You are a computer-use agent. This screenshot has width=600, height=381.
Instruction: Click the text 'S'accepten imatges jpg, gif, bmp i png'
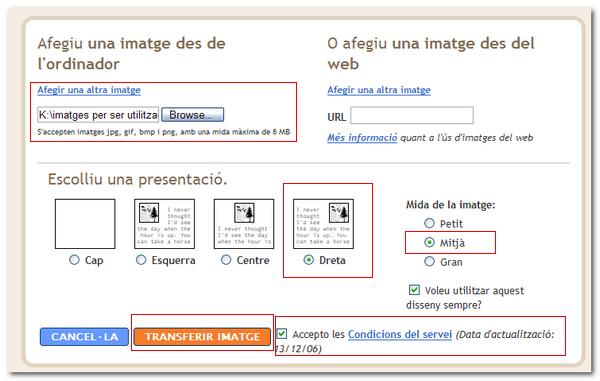[107, 132]
